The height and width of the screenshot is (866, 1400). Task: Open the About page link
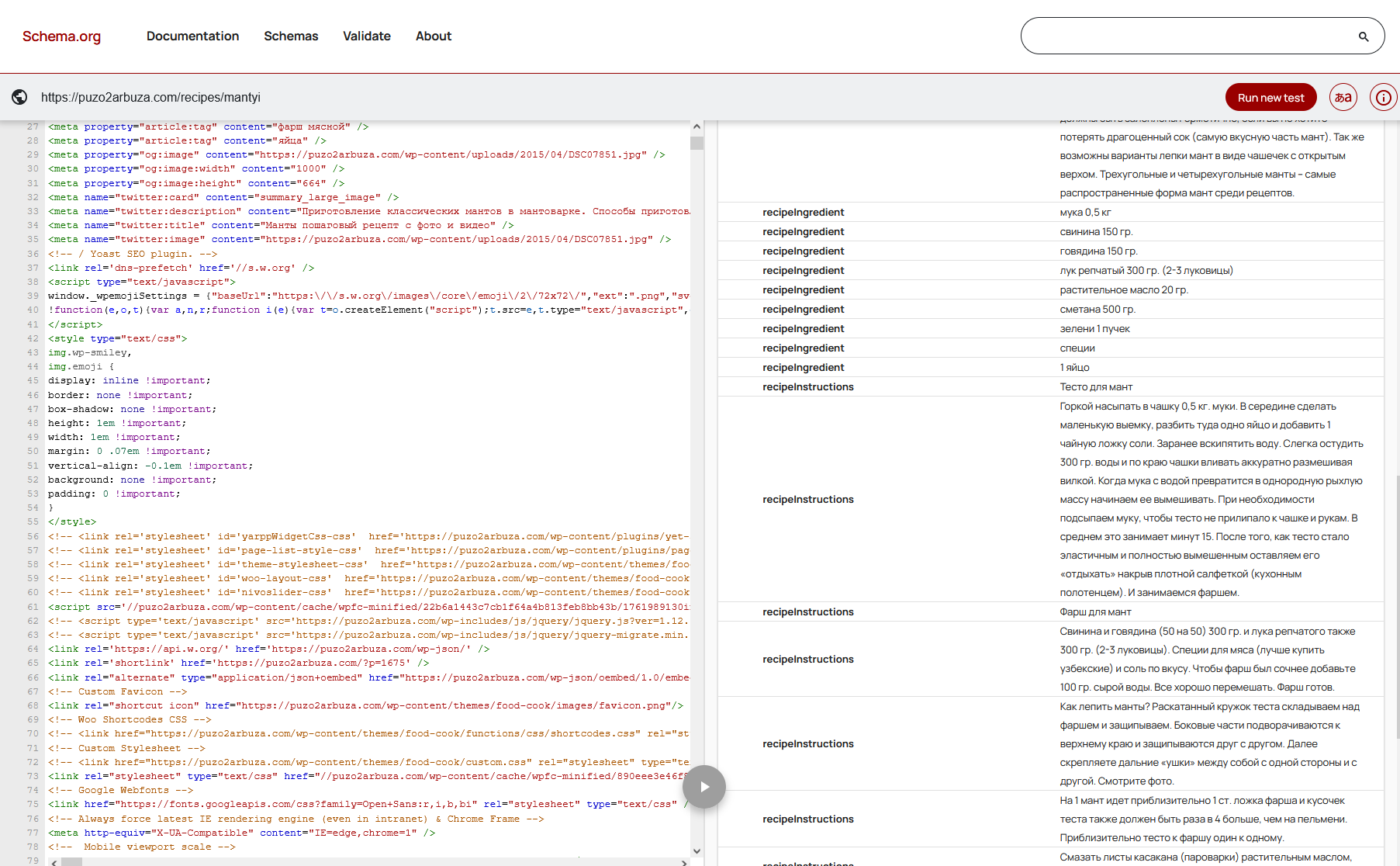(433, 36)
